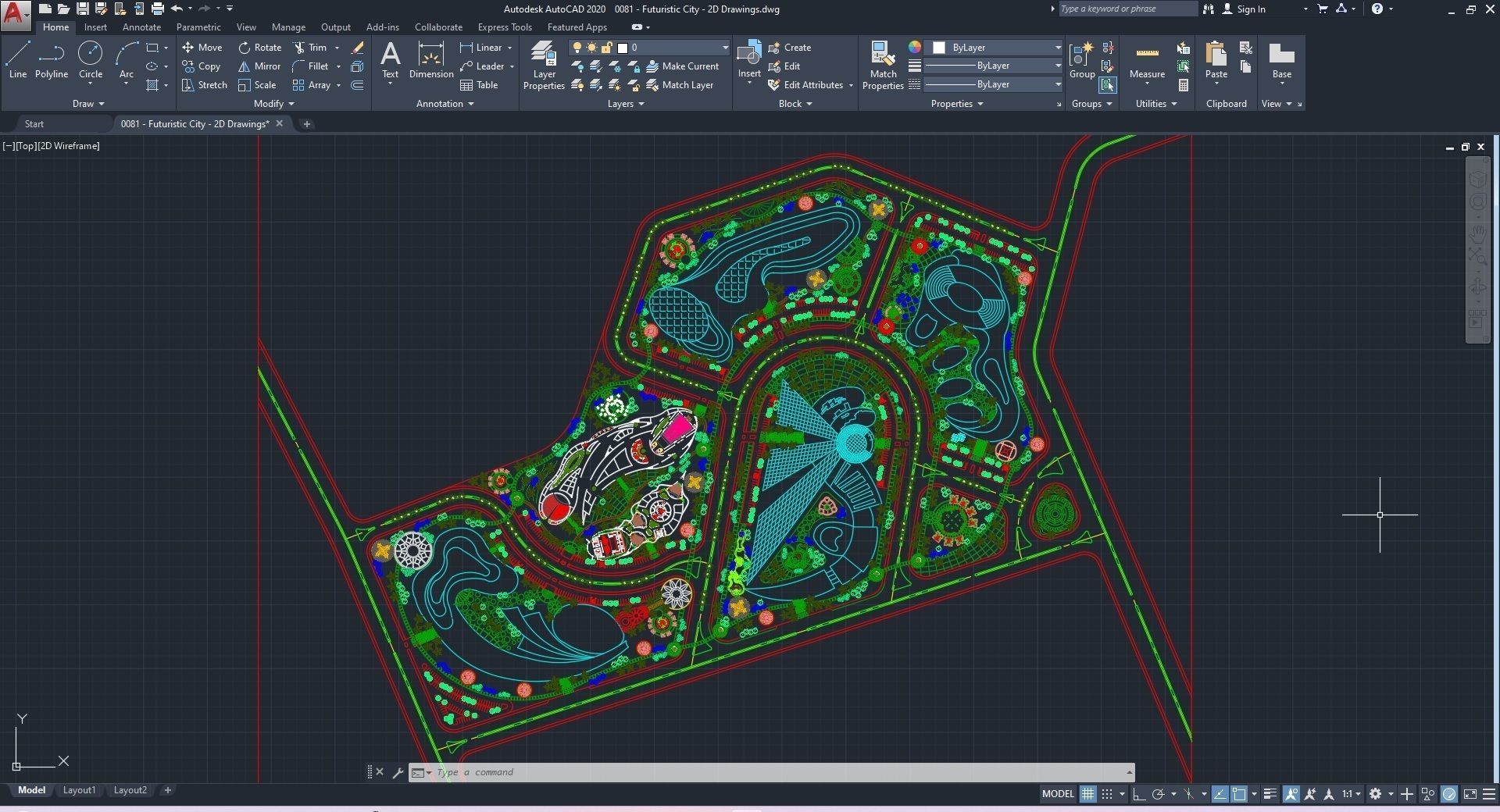Screen dimensions: 1500x812
Task: Click Create block button
Action: click(790, 48)
